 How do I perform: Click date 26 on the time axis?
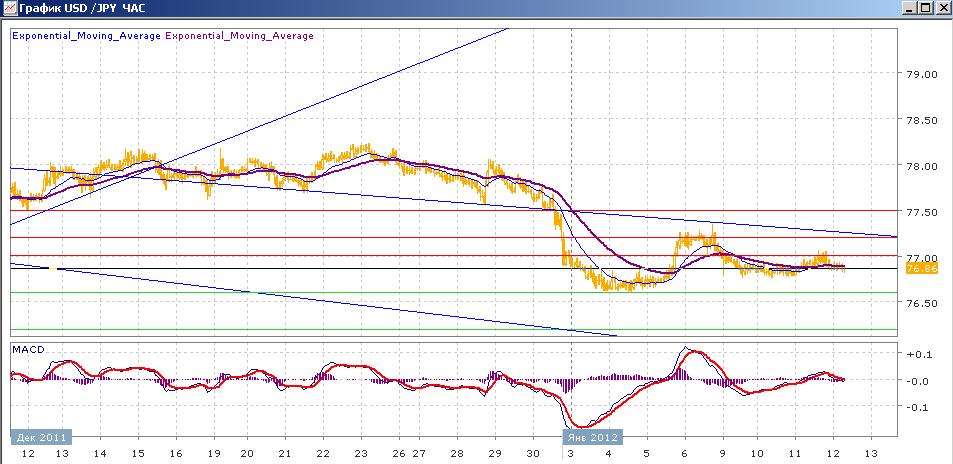400,454
